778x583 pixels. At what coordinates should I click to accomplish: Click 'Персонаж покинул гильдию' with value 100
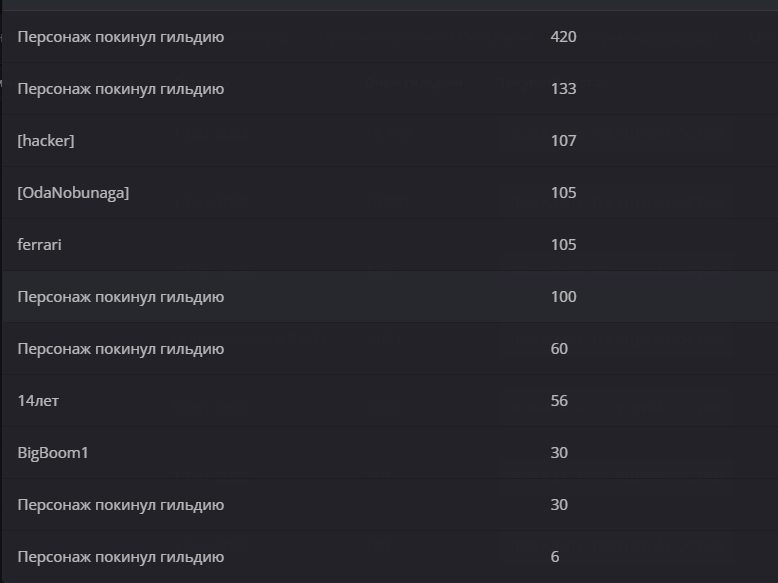[x=121, y=297]
